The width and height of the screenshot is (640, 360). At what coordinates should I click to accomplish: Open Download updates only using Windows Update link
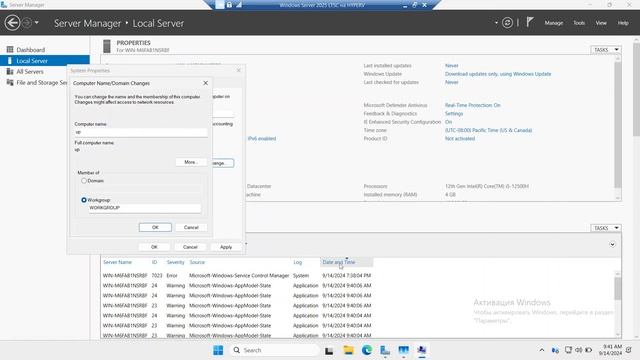click(498, 74)
